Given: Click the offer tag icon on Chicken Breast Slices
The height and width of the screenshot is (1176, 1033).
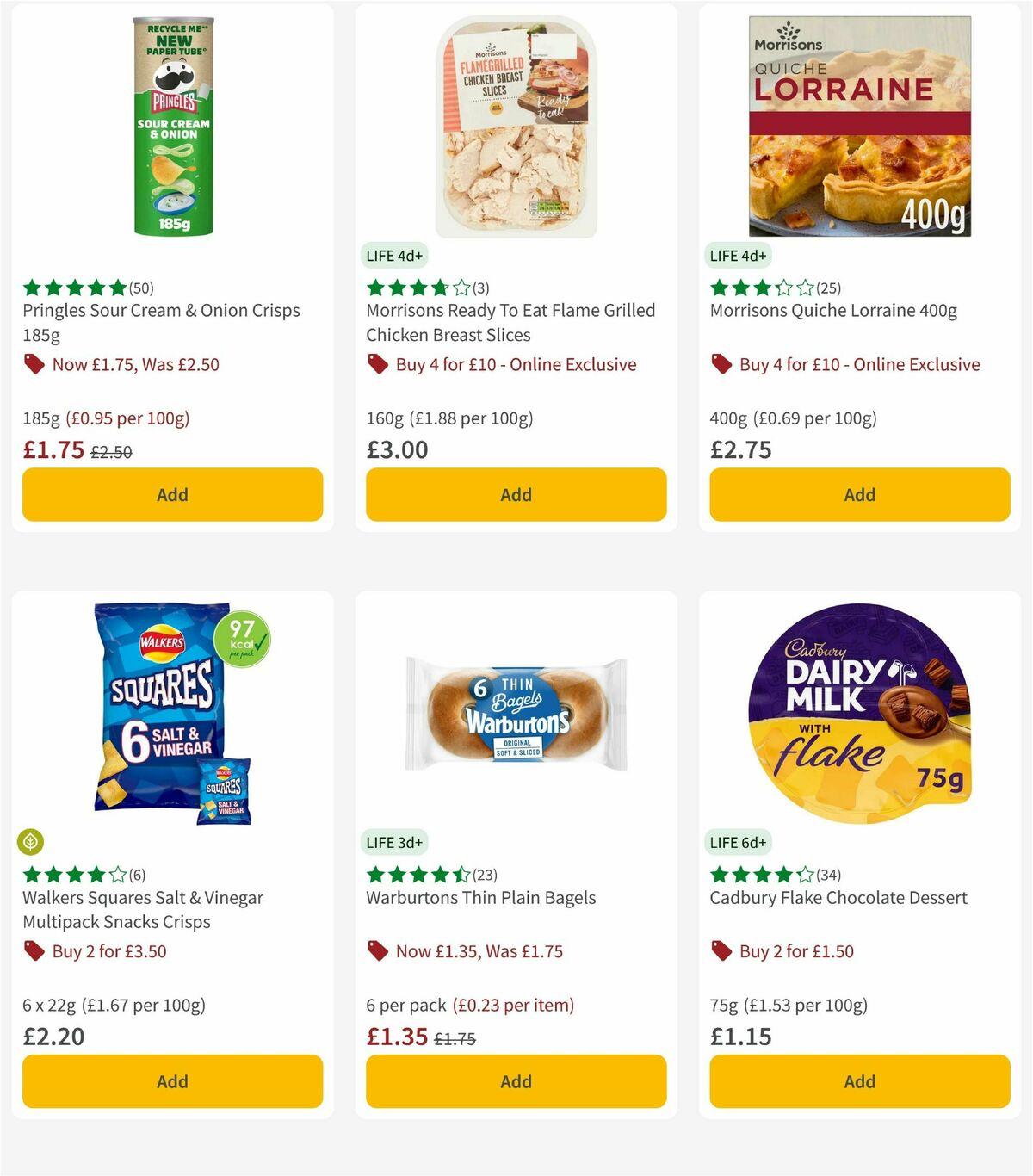Looking at the screenshot, I should pyautogui.click(x=377, y=365).
